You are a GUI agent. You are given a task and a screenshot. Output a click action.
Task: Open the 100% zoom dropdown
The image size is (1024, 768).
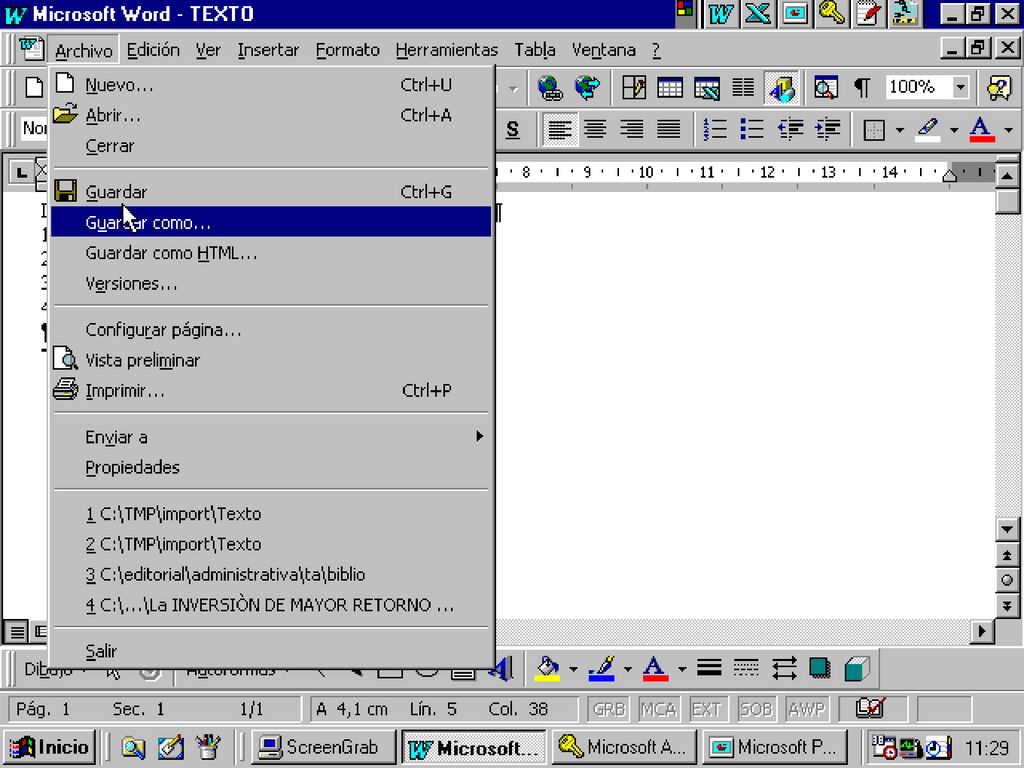click(x=960, y=88)
